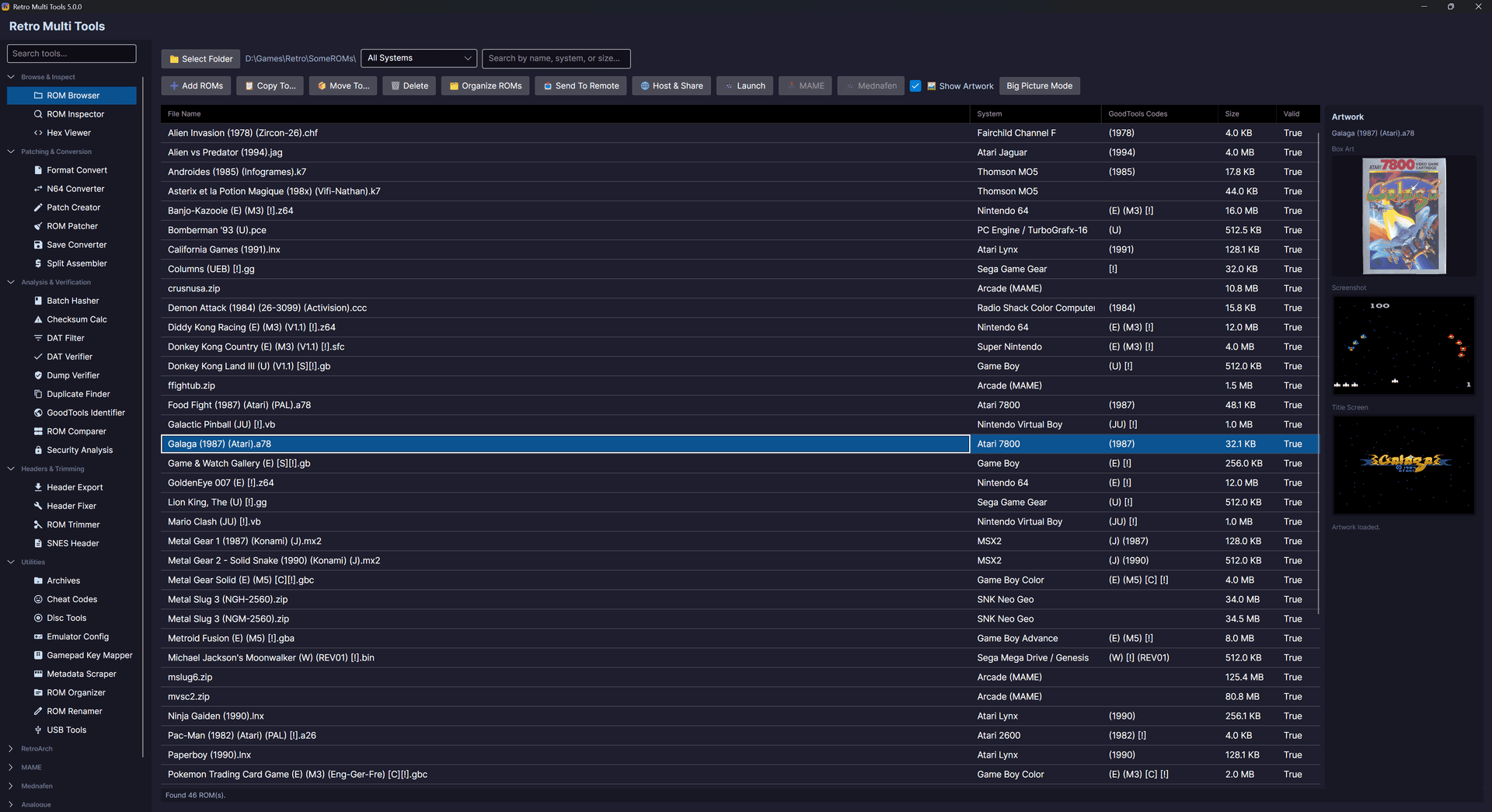Click the ROM search by name field

tap(556, 58)
